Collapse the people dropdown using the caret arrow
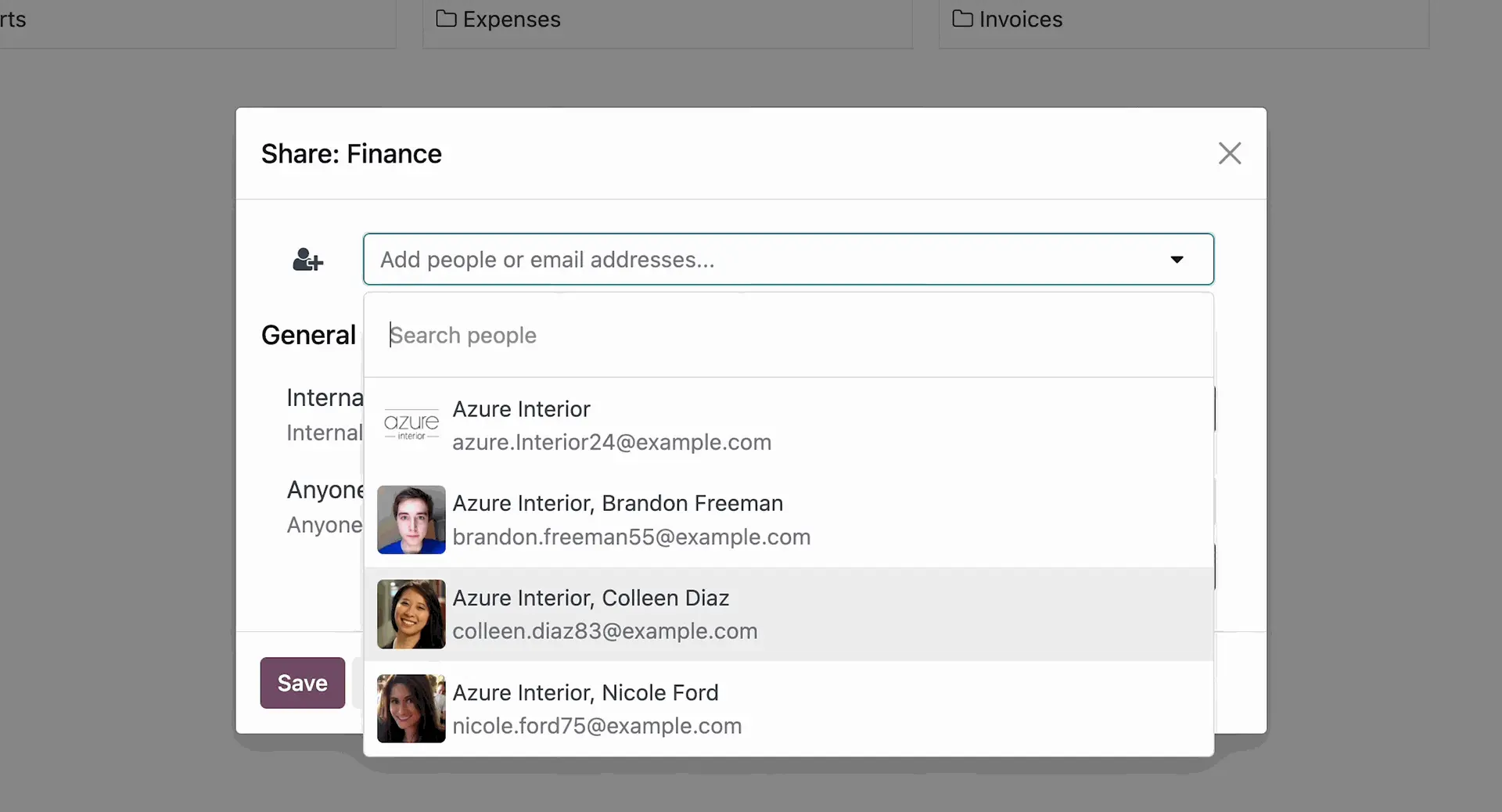Viewport: 1502px width, 812px height. (1177, 260)
